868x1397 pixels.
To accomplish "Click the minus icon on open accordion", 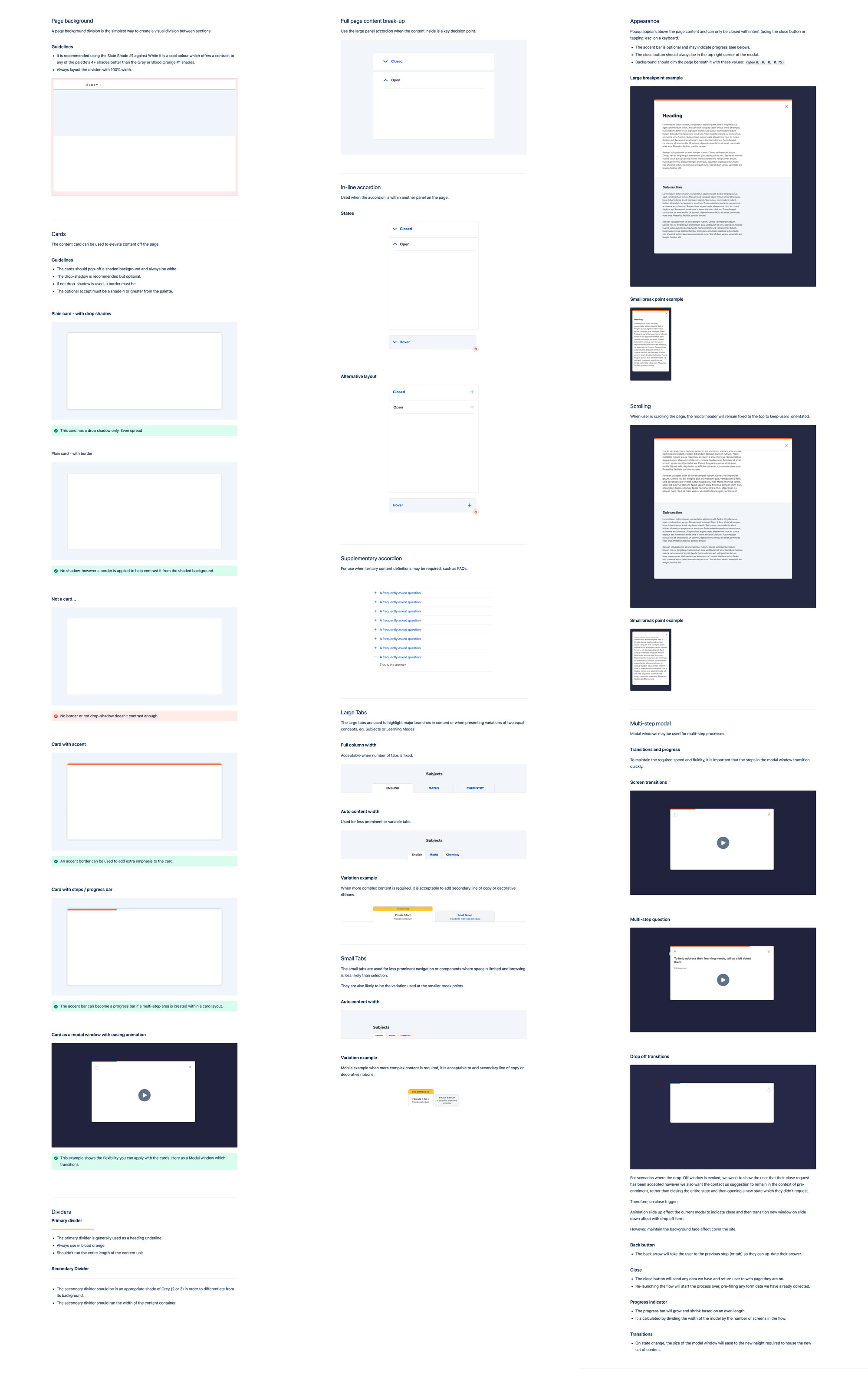I will tap(476, 408).
